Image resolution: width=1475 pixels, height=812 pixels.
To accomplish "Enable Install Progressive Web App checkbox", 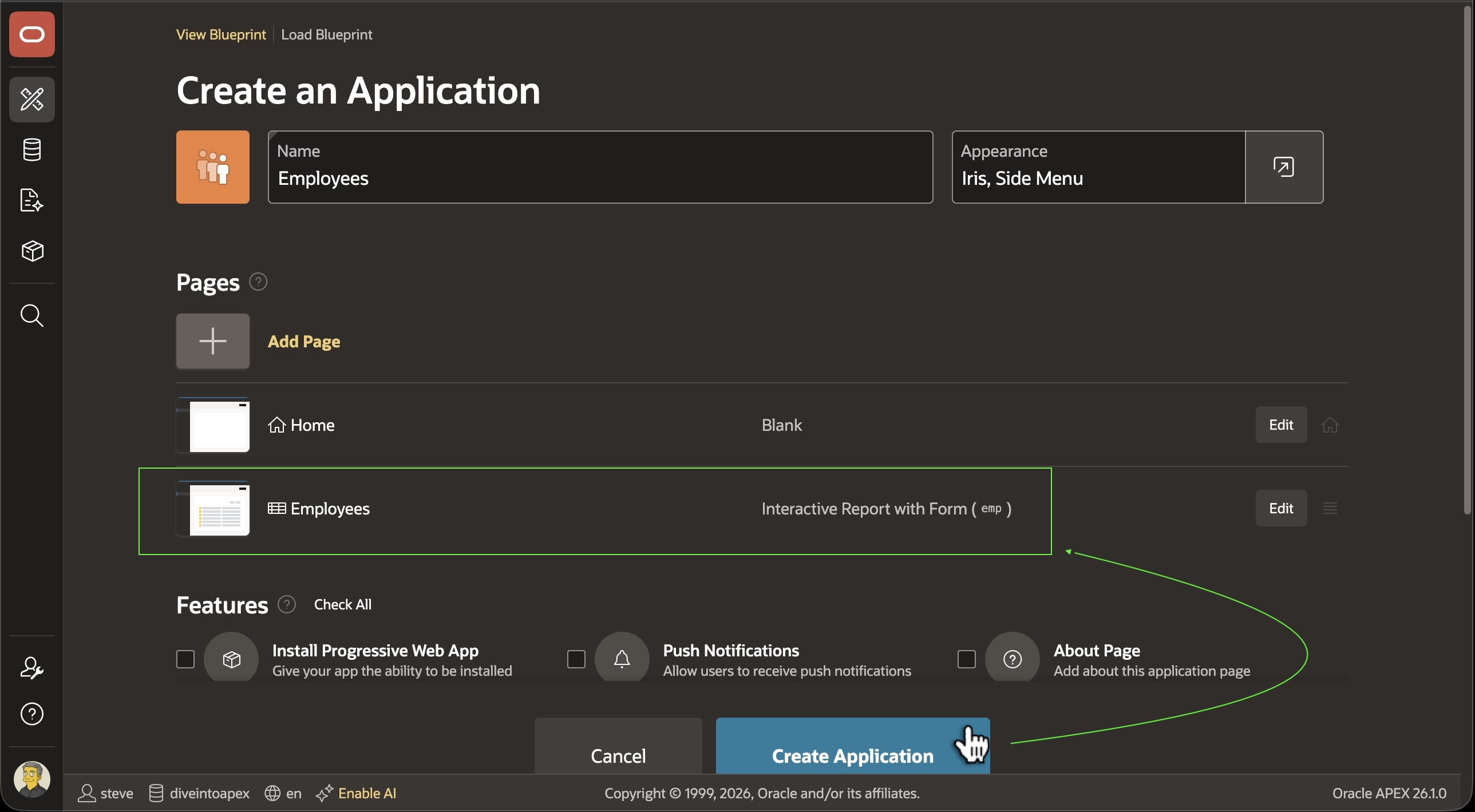I will pos(185,659).
